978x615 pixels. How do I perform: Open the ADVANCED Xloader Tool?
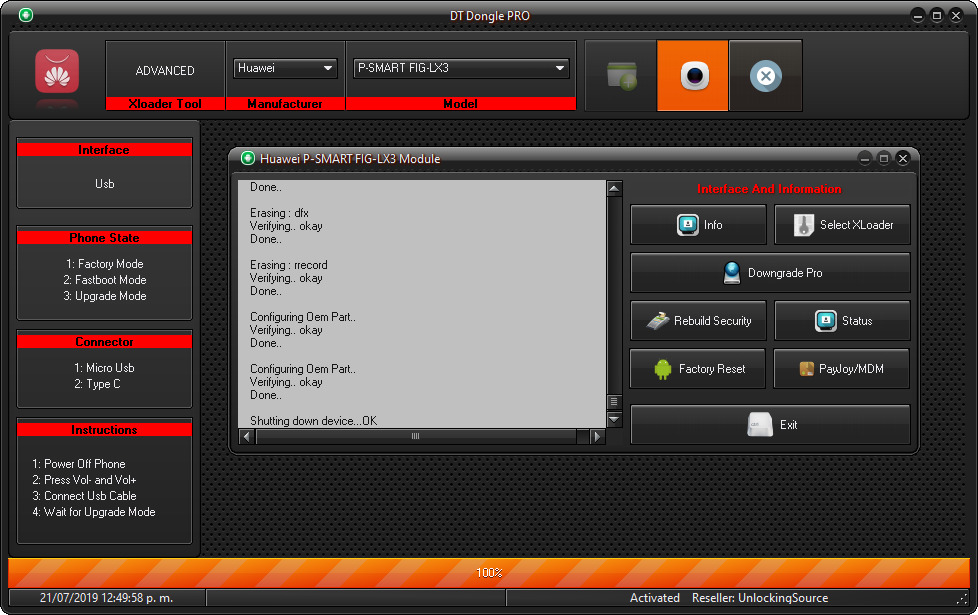tap(165, 70)
